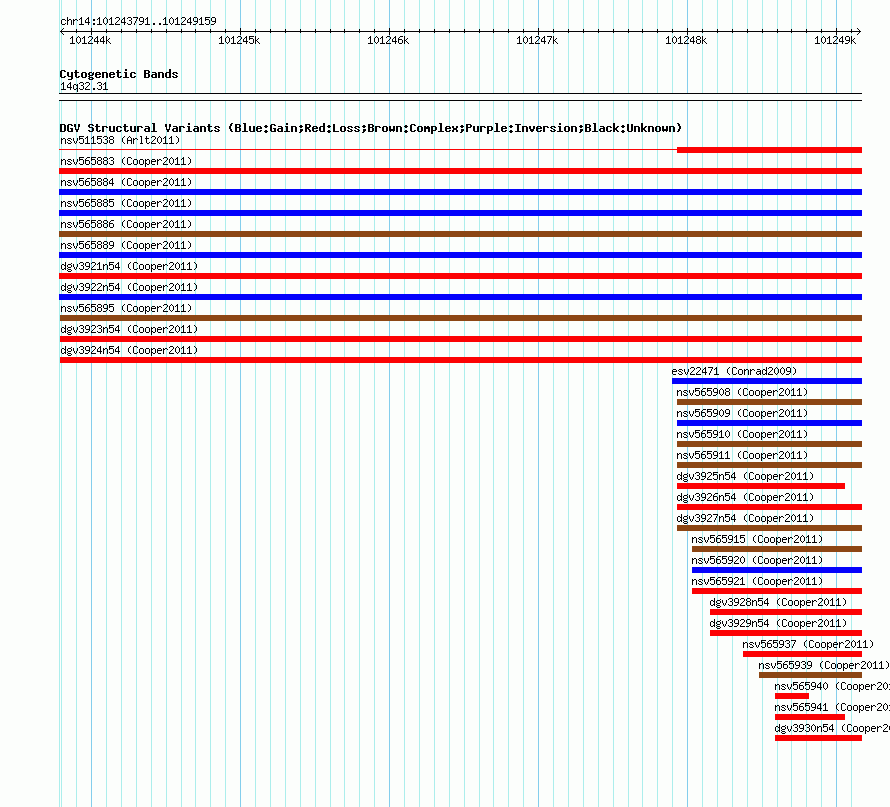Screen dimensions: 890x807
Task: Select the dgv3922n54 (Cooper2011) label
Action: [x=129, y=287]
